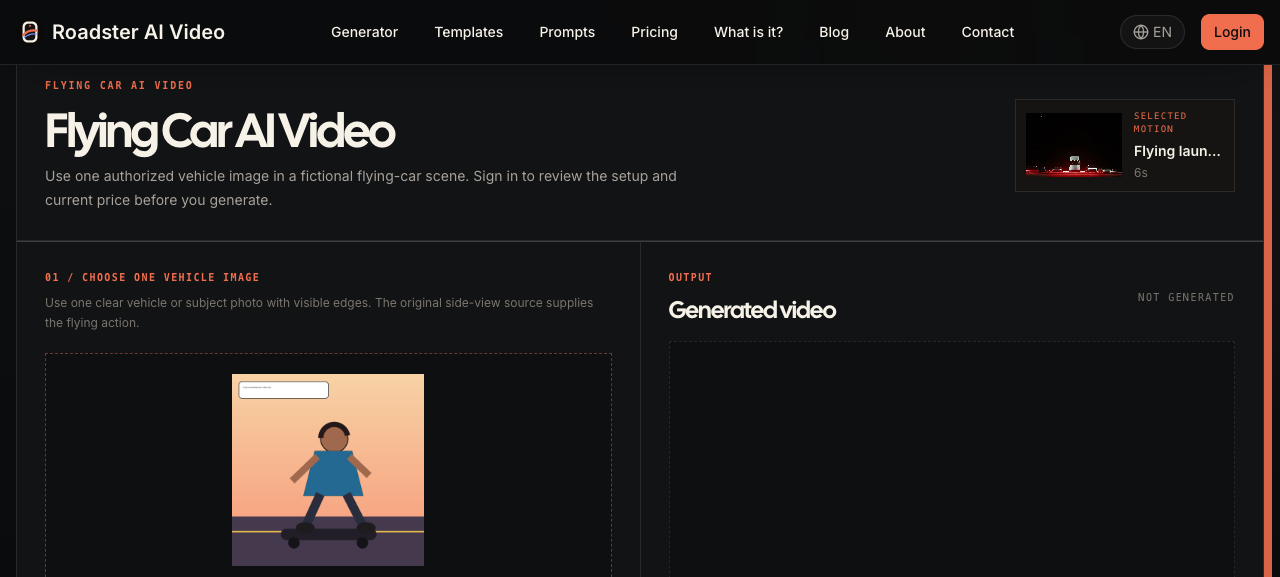Go to the About page
Image resolution: width=1280 pixels, height=577 pixels.
click(x=905, y=32)
